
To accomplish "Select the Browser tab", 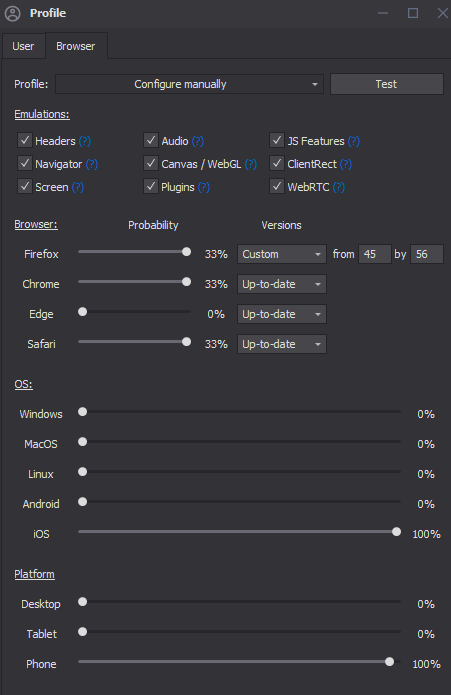I will [x=76, y=46].
